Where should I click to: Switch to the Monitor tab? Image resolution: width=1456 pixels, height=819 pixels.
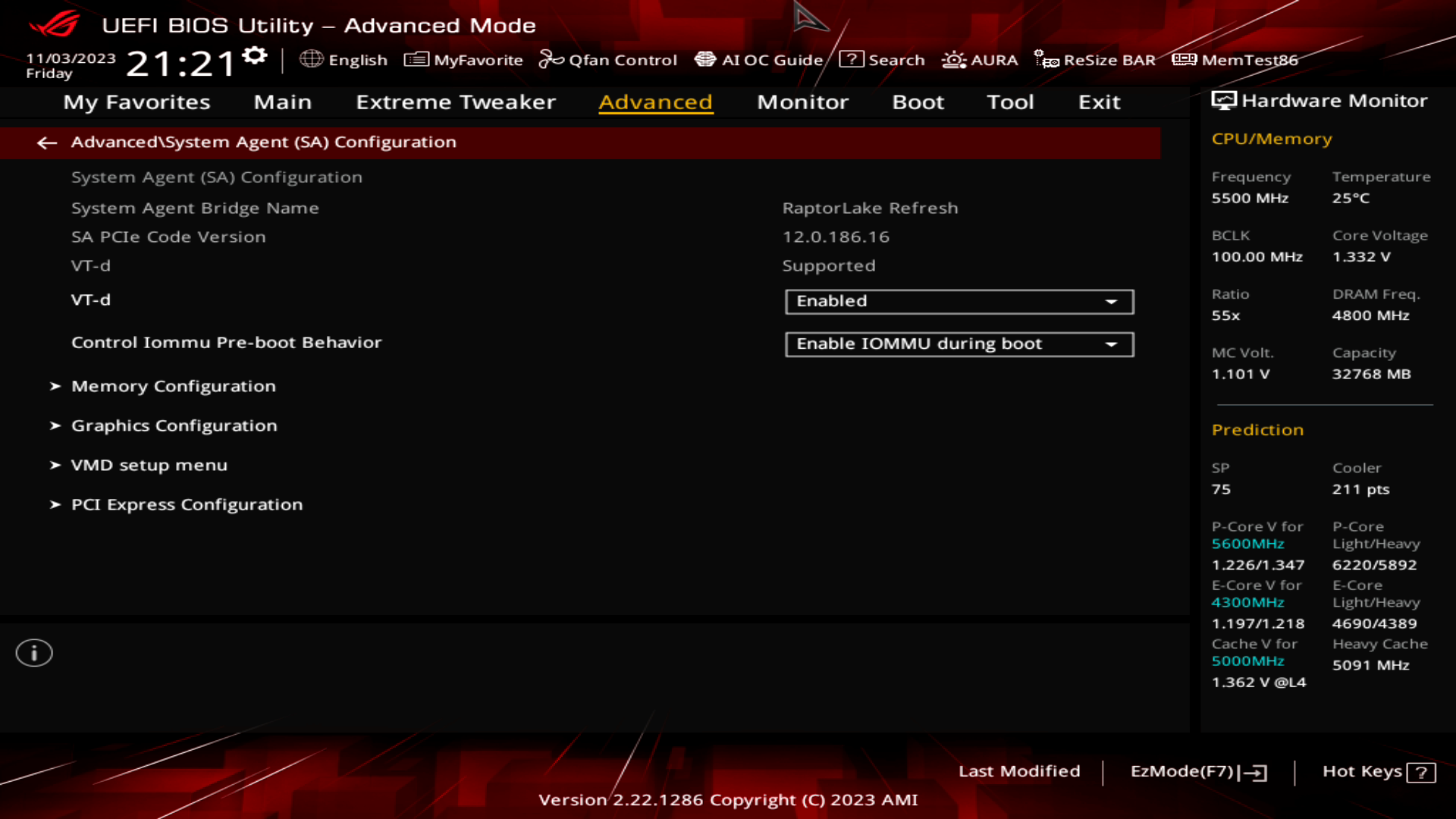802,102
